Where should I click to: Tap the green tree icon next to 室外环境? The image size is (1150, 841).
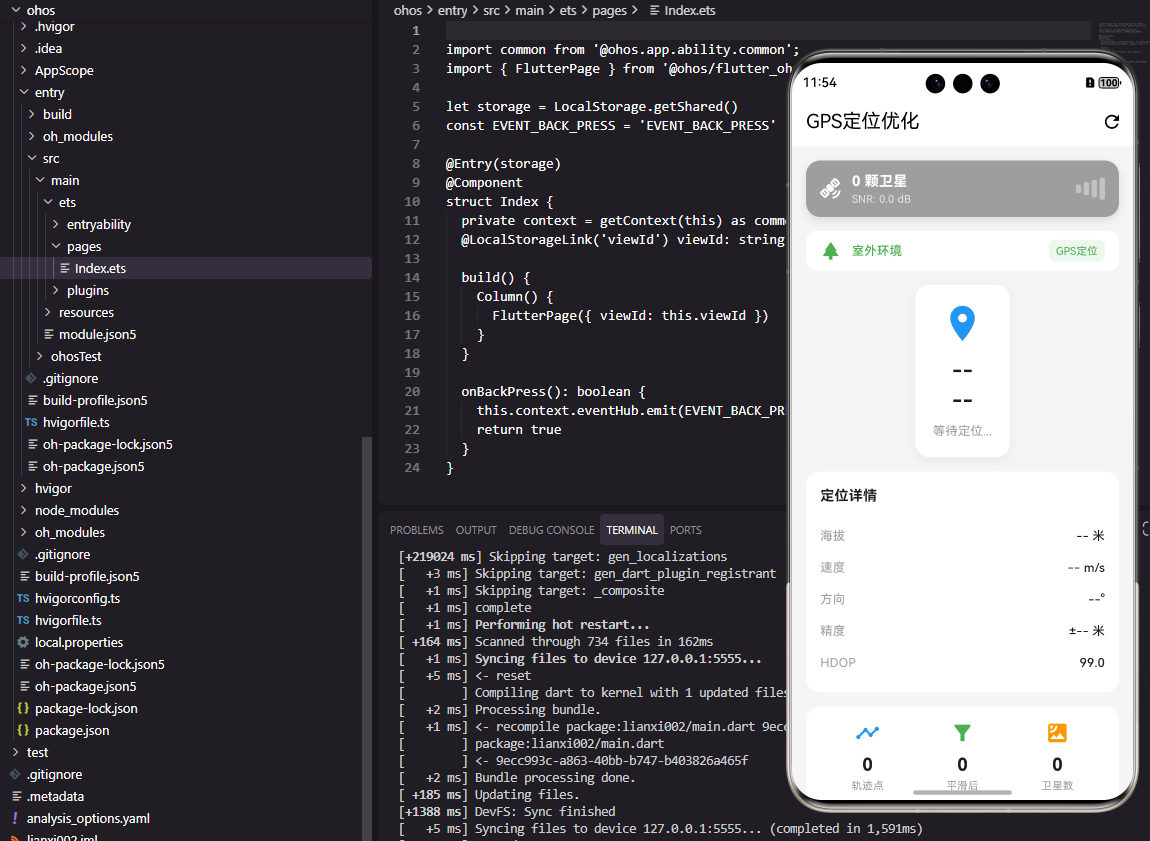click(x=833, y=251)
